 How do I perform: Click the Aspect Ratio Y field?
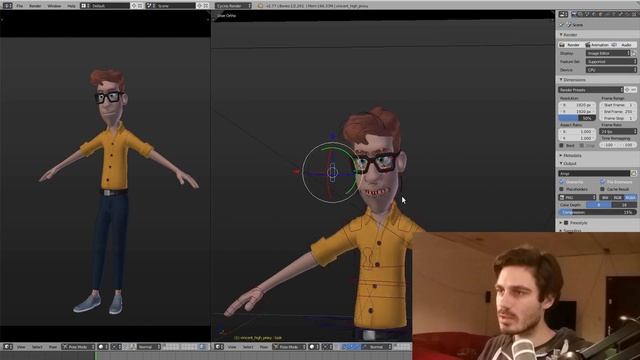pos(577,138)
